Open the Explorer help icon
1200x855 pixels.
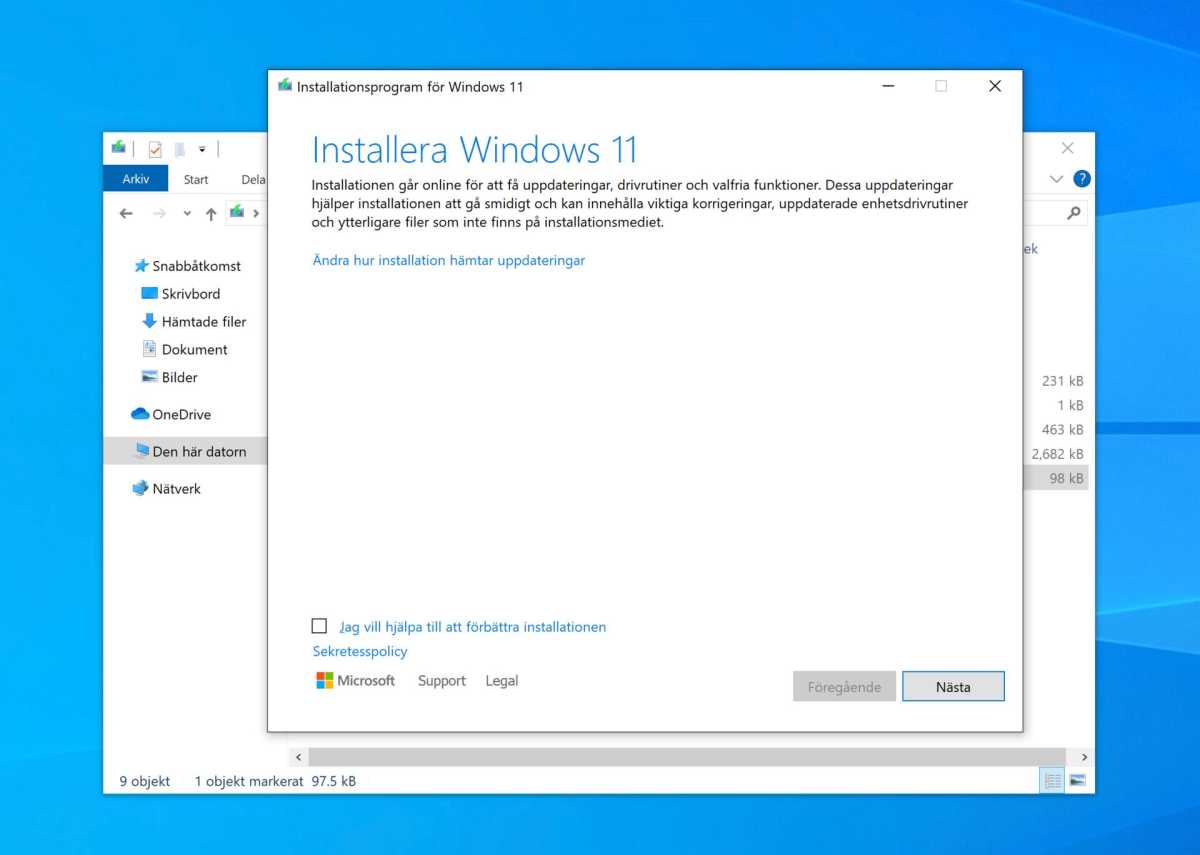tap(1081, 179)
